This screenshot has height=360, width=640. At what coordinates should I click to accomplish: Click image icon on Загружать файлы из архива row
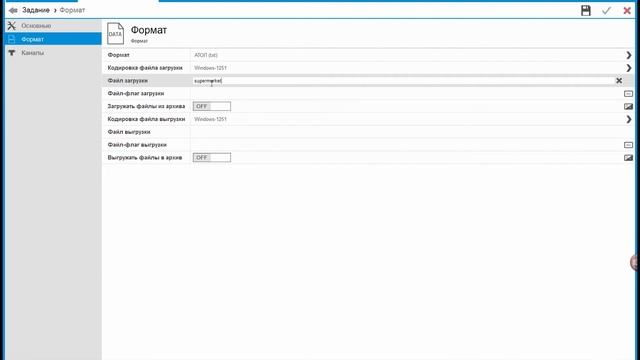pyautogui.click(x=628, y=107)
